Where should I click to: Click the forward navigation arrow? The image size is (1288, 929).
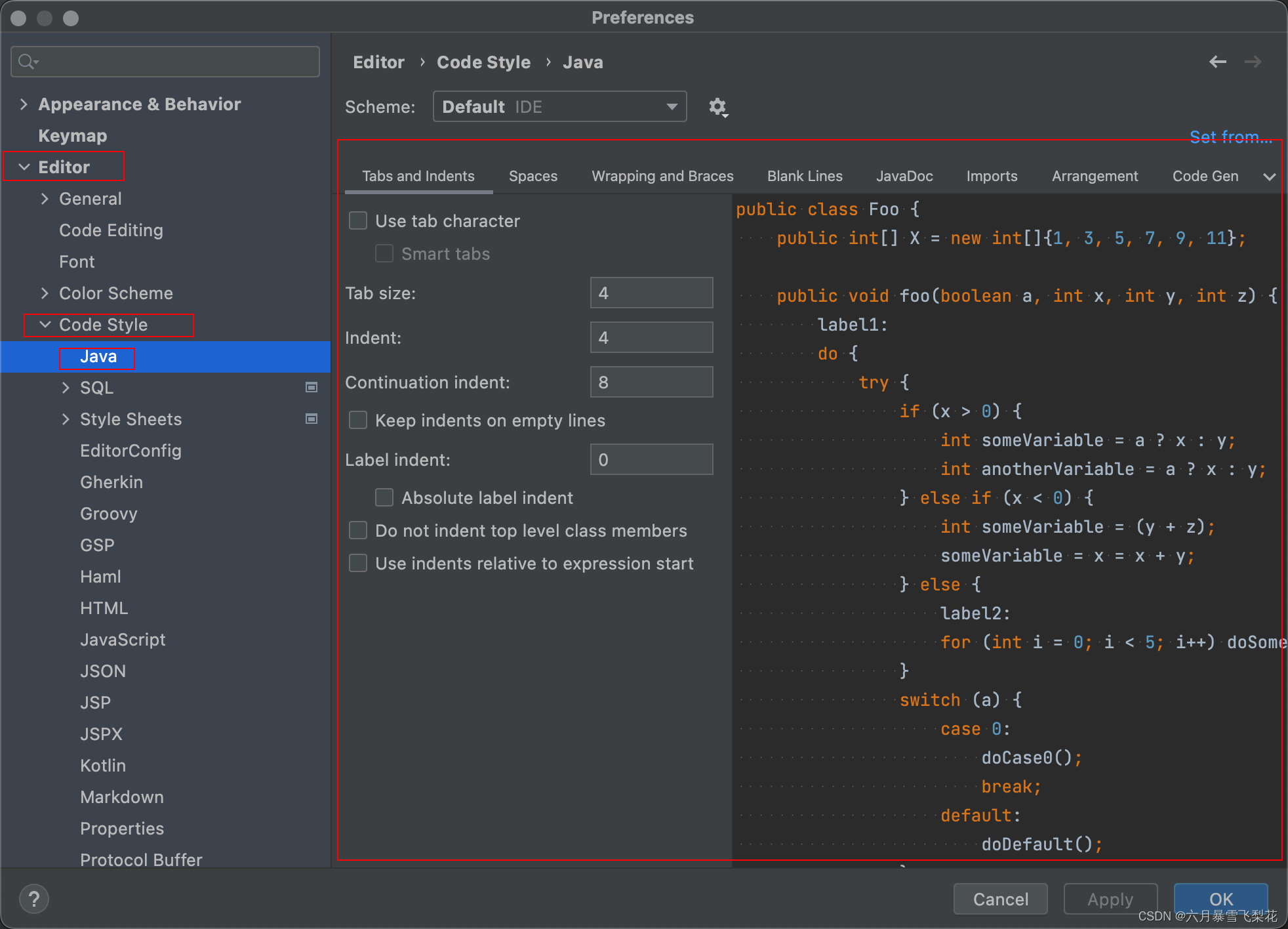click(x=1253, y=62)
